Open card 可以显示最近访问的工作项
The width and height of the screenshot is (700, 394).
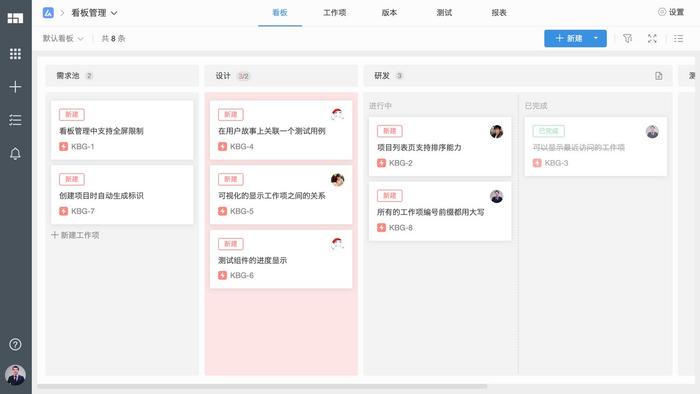pos(596,146)
